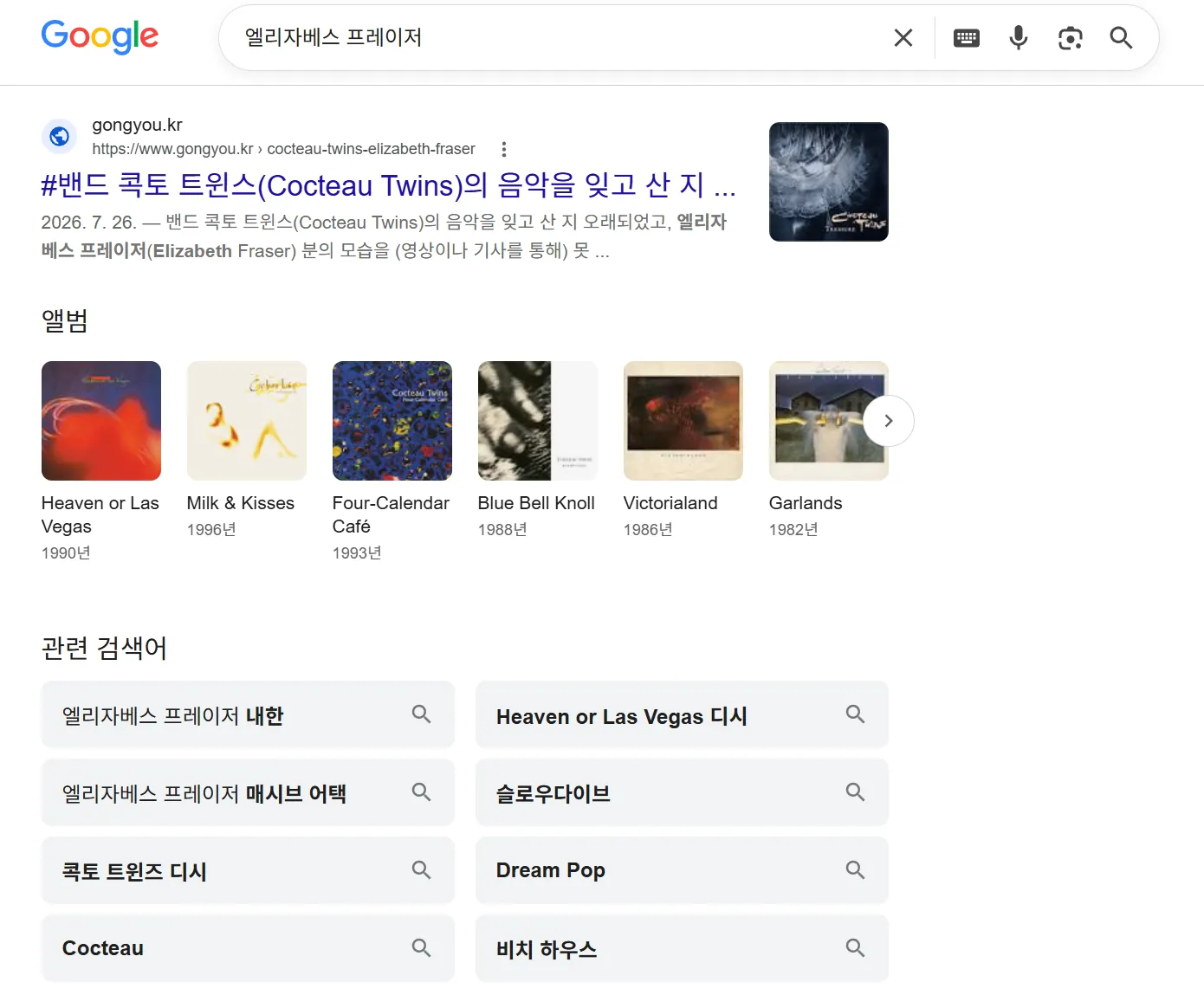The width and height of the screenshot is (1204, 995).
Task: Open Garlands album cover
Action: (x=828, y=421)
